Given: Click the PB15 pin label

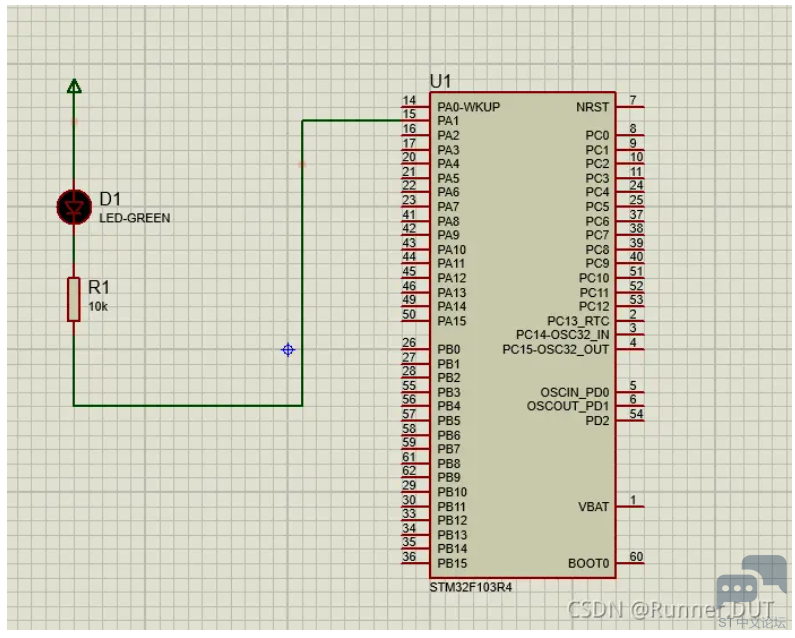Looking at the screenshot, I should click(452, 563).
